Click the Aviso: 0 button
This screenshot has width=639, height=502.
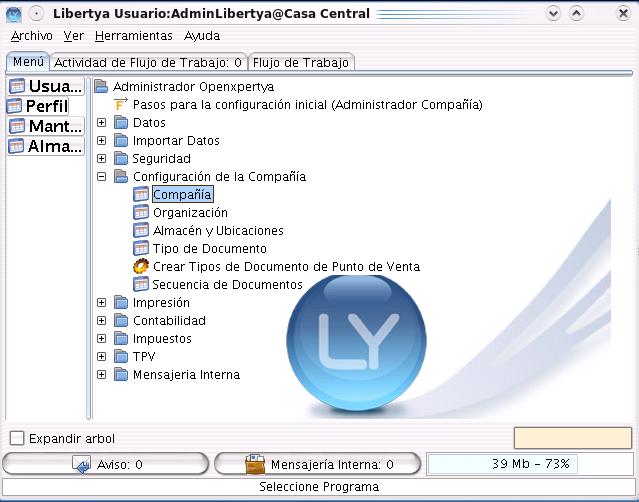point(106,464)
